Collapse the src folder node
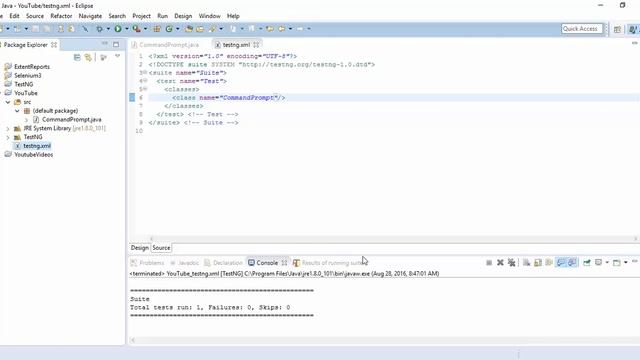 8,102
